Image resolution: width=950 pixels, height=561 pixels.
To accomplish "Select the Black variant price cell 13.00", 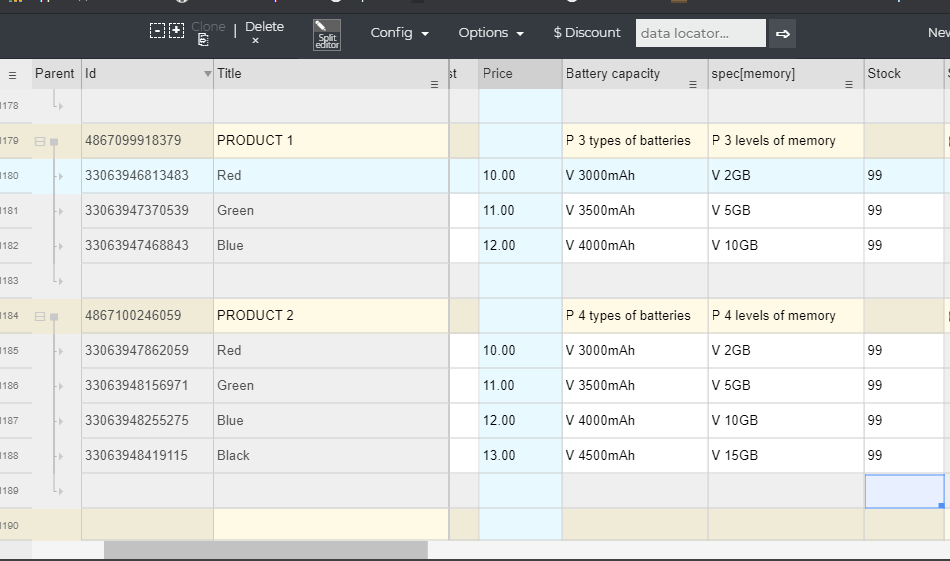I will pyautogui.click(x=519, y=456).
